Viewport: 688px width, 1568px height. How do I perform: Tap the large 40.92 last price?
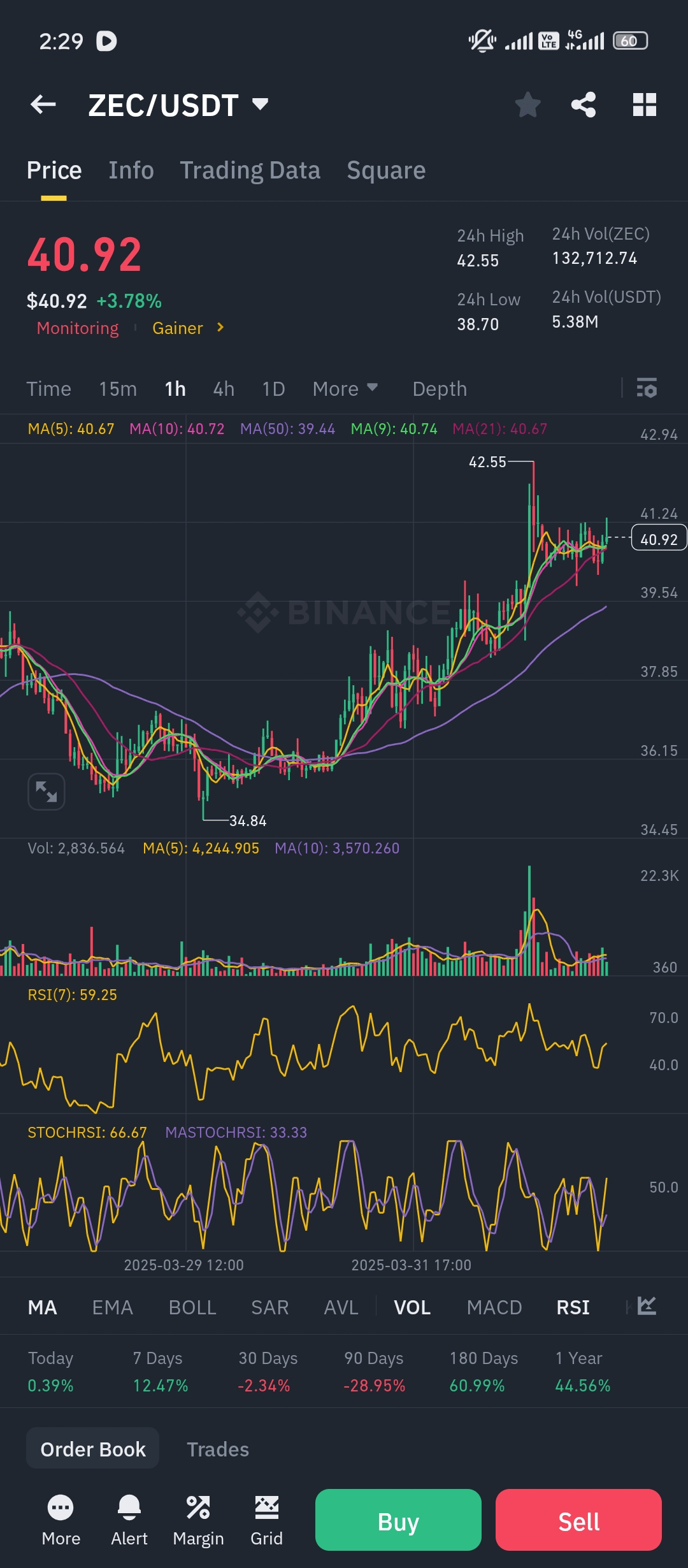click(84, 255)
